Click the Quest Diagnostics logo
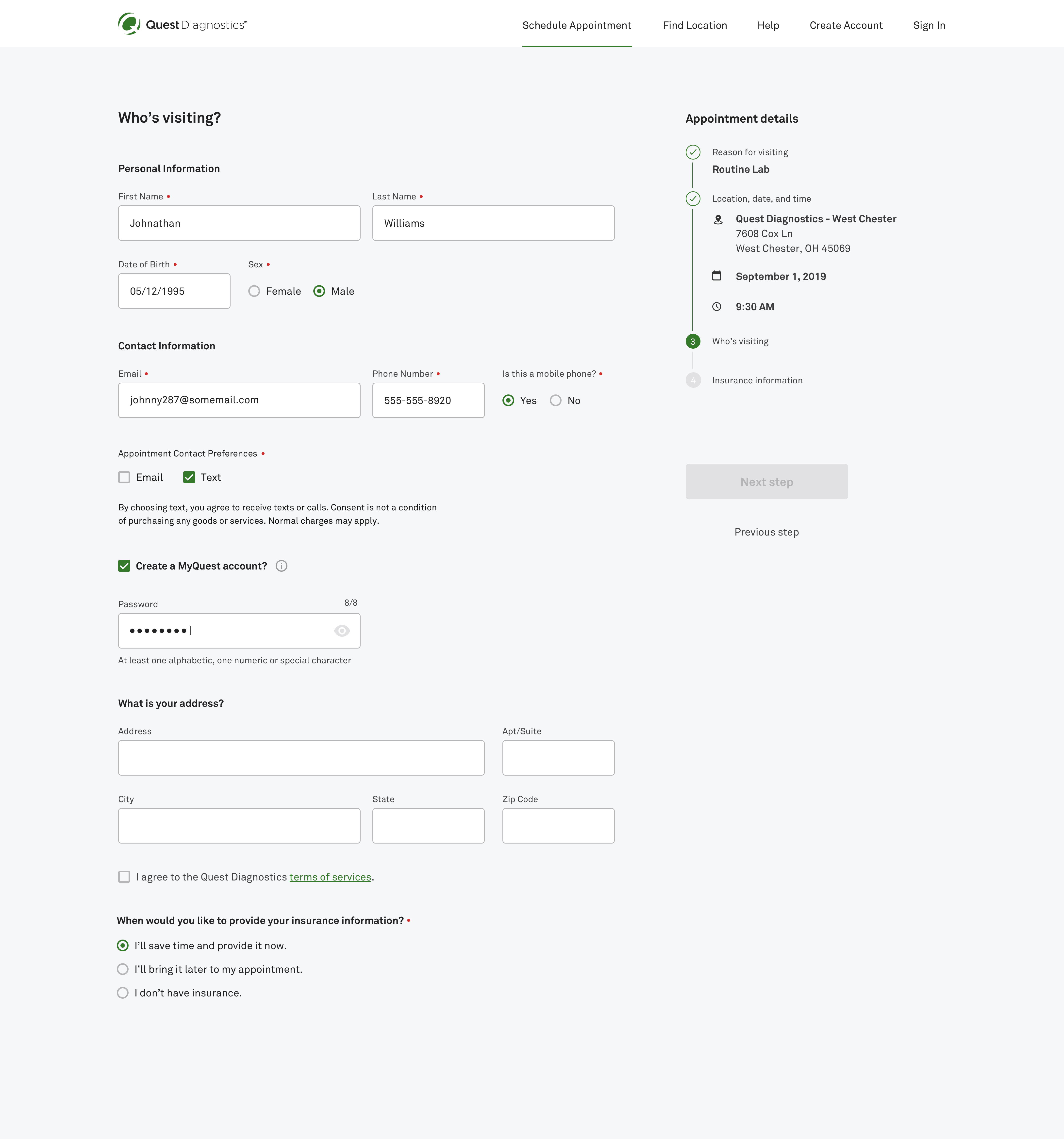This screenshot has width=1064, height=1139. point(182,24)
